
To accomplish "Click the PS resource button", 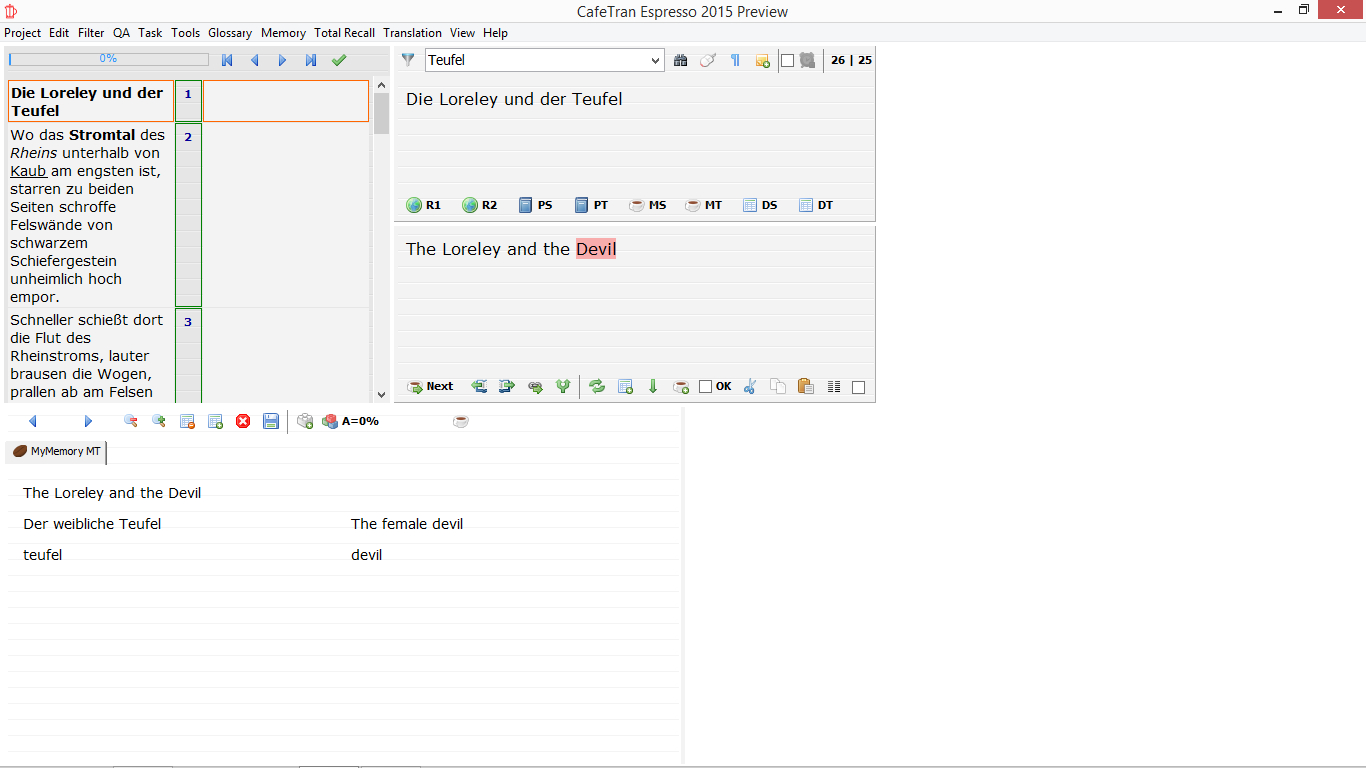I will tap(535, 205).
